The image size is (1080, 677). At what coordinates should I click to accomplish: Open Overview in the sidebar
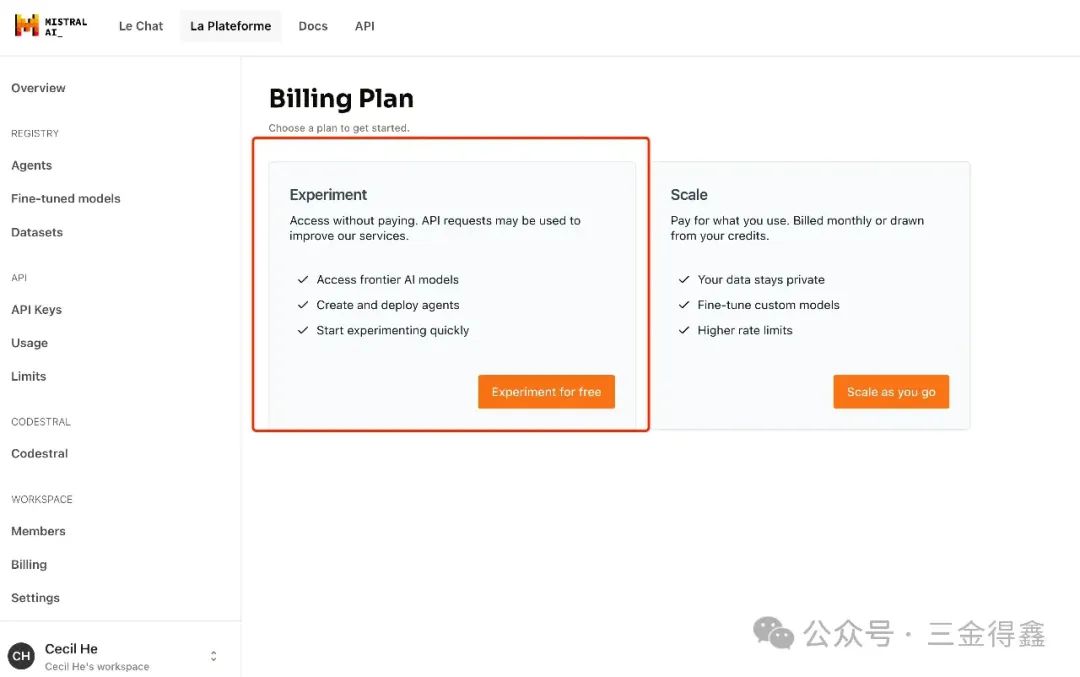(x=38, y=88)
